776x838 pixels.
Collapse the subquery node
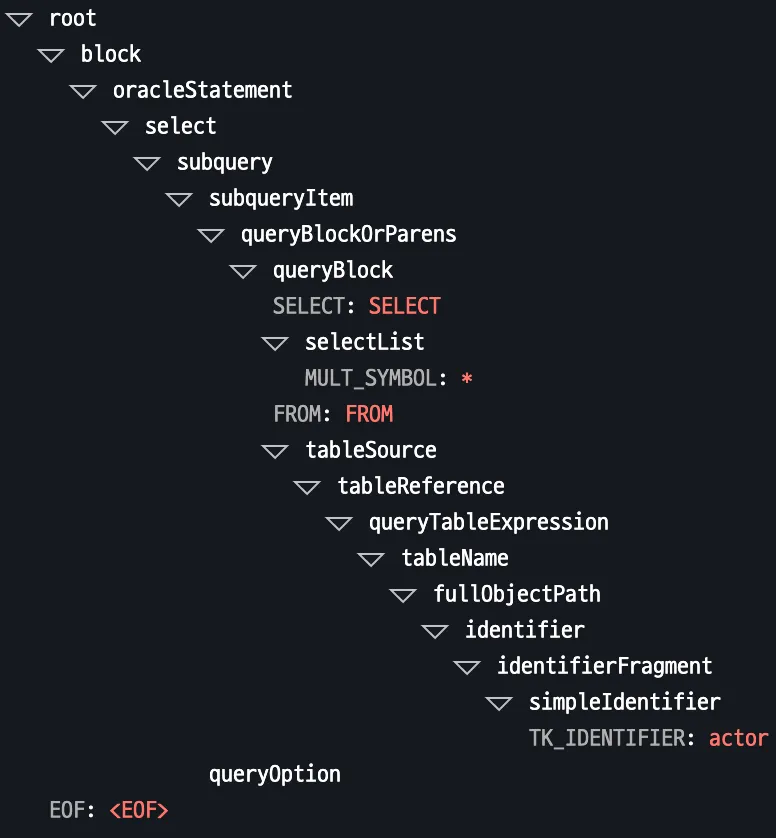pyautogui.click(x=147, y=162)
